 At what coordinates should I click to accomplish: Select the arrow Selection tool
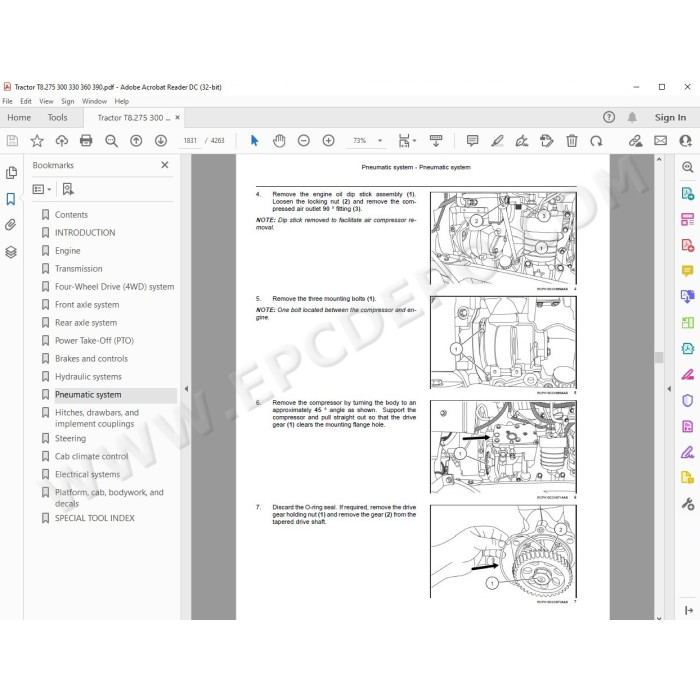(254, 141)
